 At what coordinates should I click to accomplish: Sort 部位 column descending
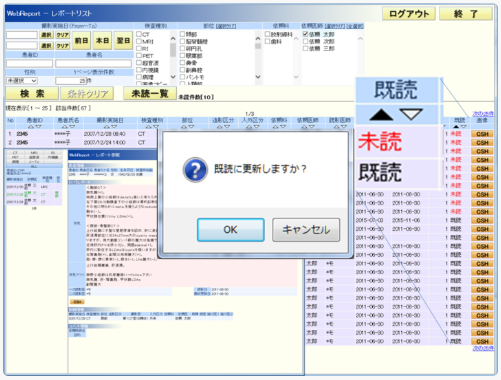(x=191, y=127)
